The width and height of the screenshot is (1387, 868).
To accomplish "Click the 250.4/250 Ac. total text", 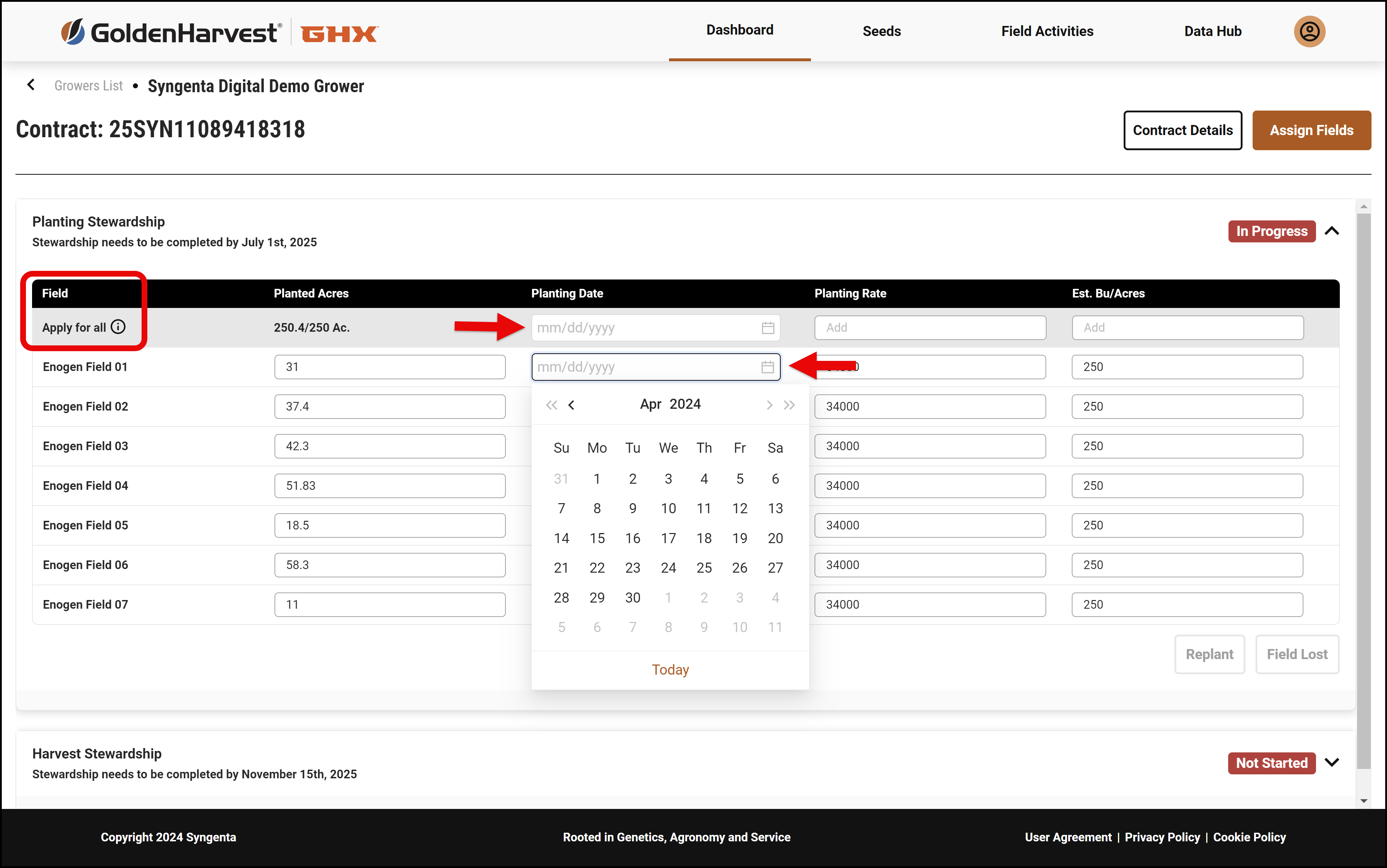I will (312, 328).
